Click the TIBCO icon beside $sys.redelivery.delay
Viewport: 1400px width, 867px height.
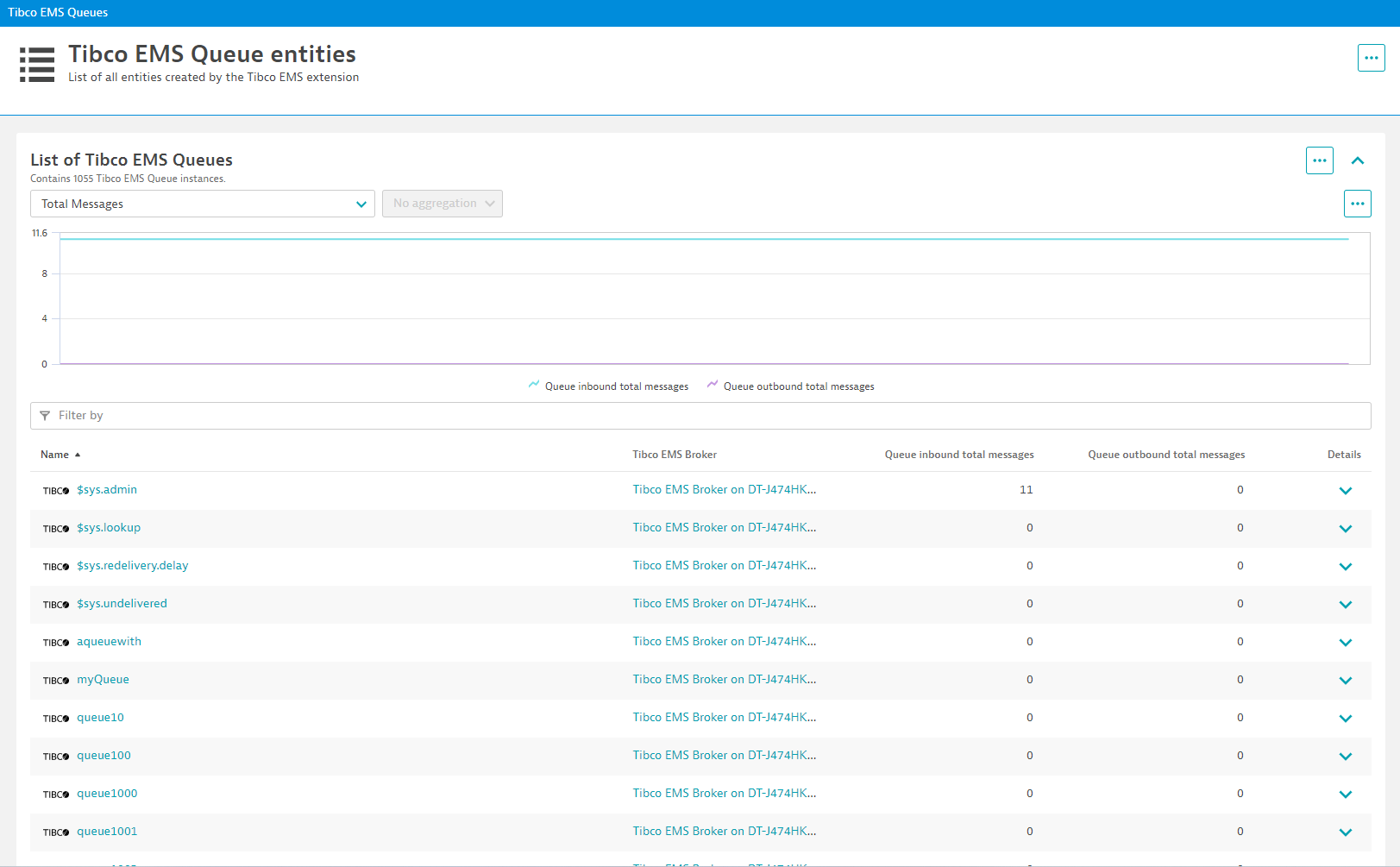[56, 567]
